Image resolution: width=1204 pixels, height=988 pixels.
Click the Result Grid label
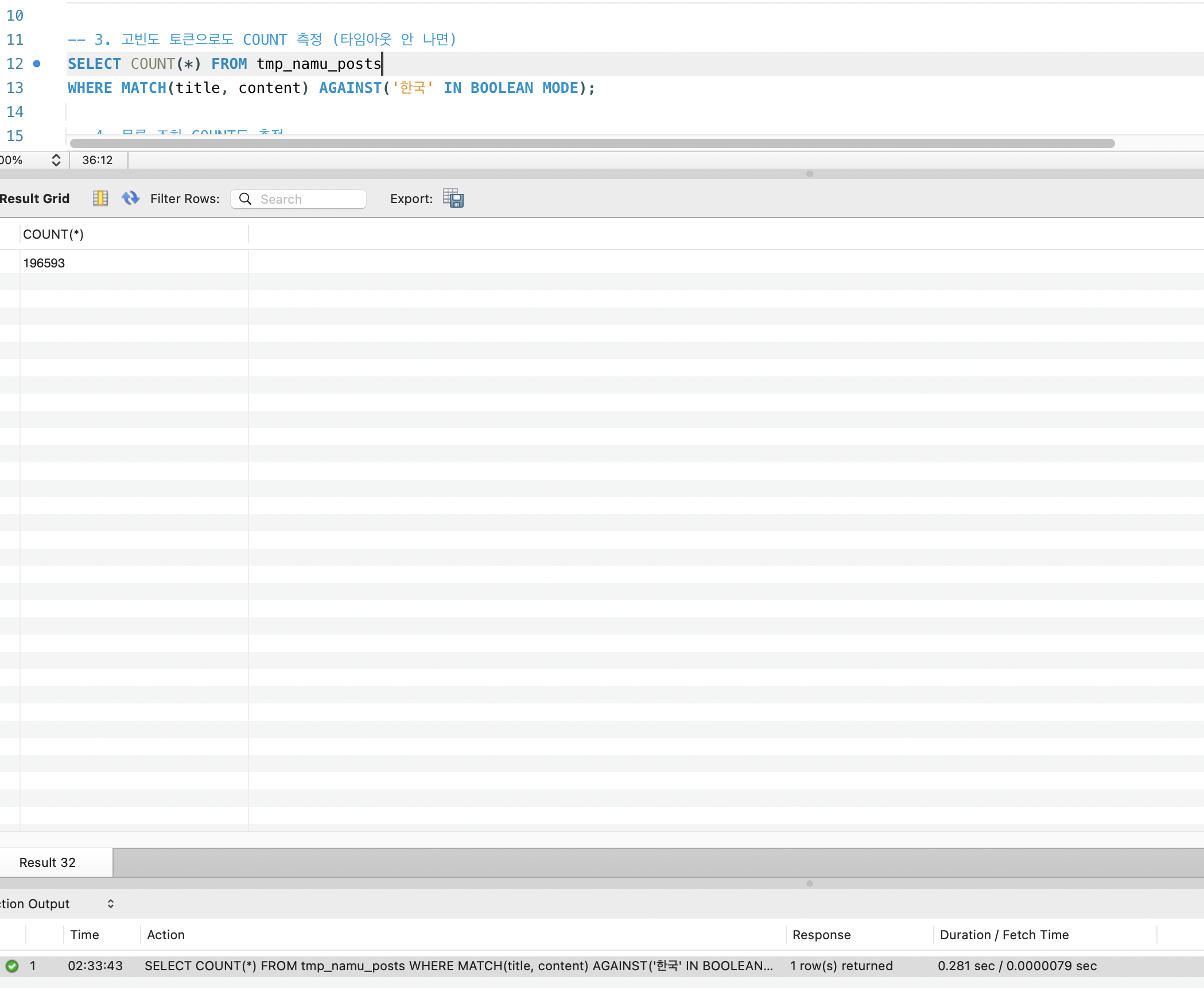34,199
